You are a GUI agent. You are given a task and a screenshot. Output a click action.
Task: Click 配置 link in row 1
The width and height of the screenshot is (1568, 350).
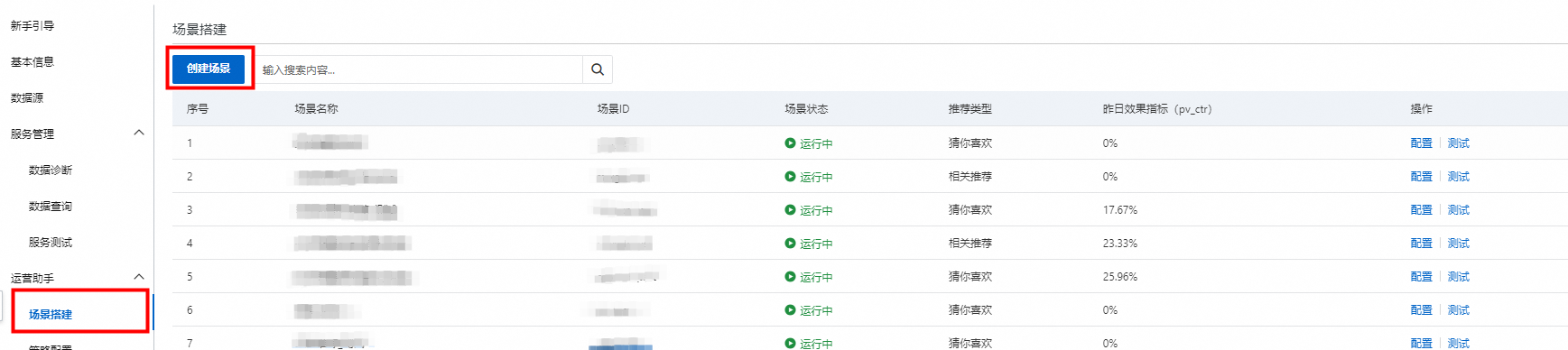(x=1422, y=143)
